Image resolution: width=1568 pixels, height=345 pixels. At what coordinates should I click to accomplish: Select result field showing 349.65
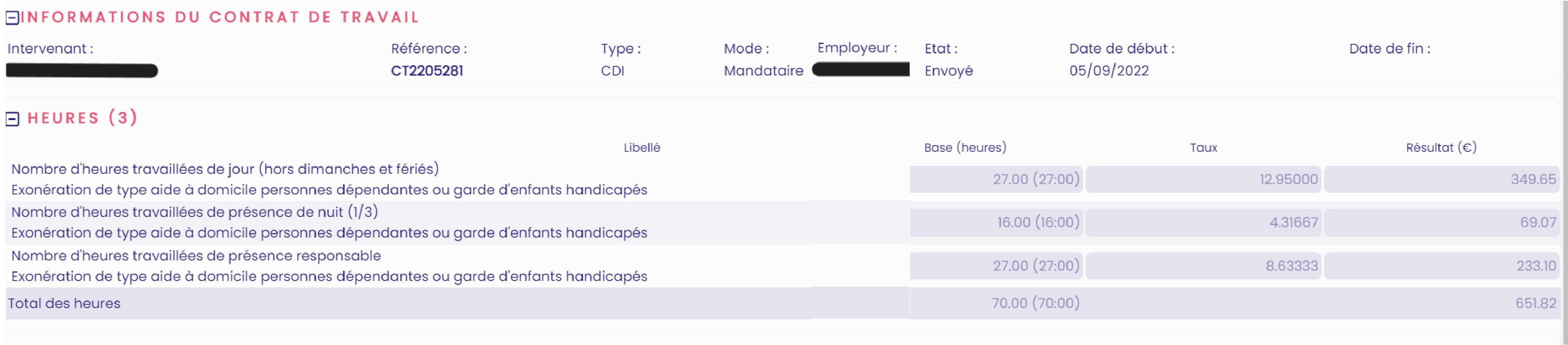[x=1441, y=180]
